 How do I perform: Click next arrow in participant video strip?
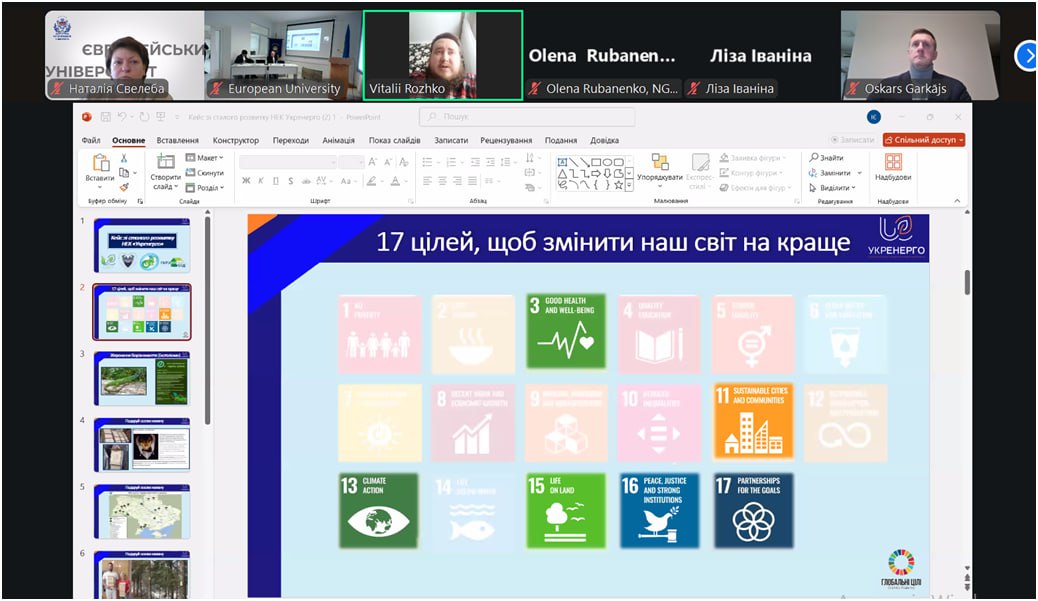(1026, 55)
